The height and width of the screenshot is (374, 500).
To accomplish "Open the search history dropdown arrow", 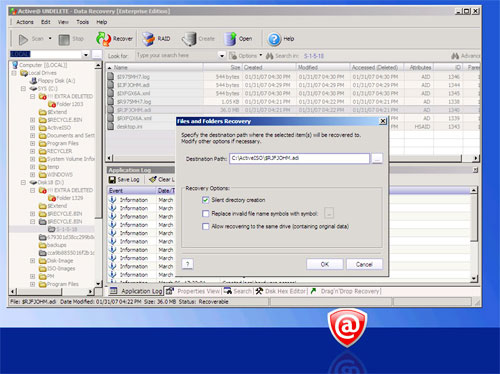I will click(x=222, y=56).
